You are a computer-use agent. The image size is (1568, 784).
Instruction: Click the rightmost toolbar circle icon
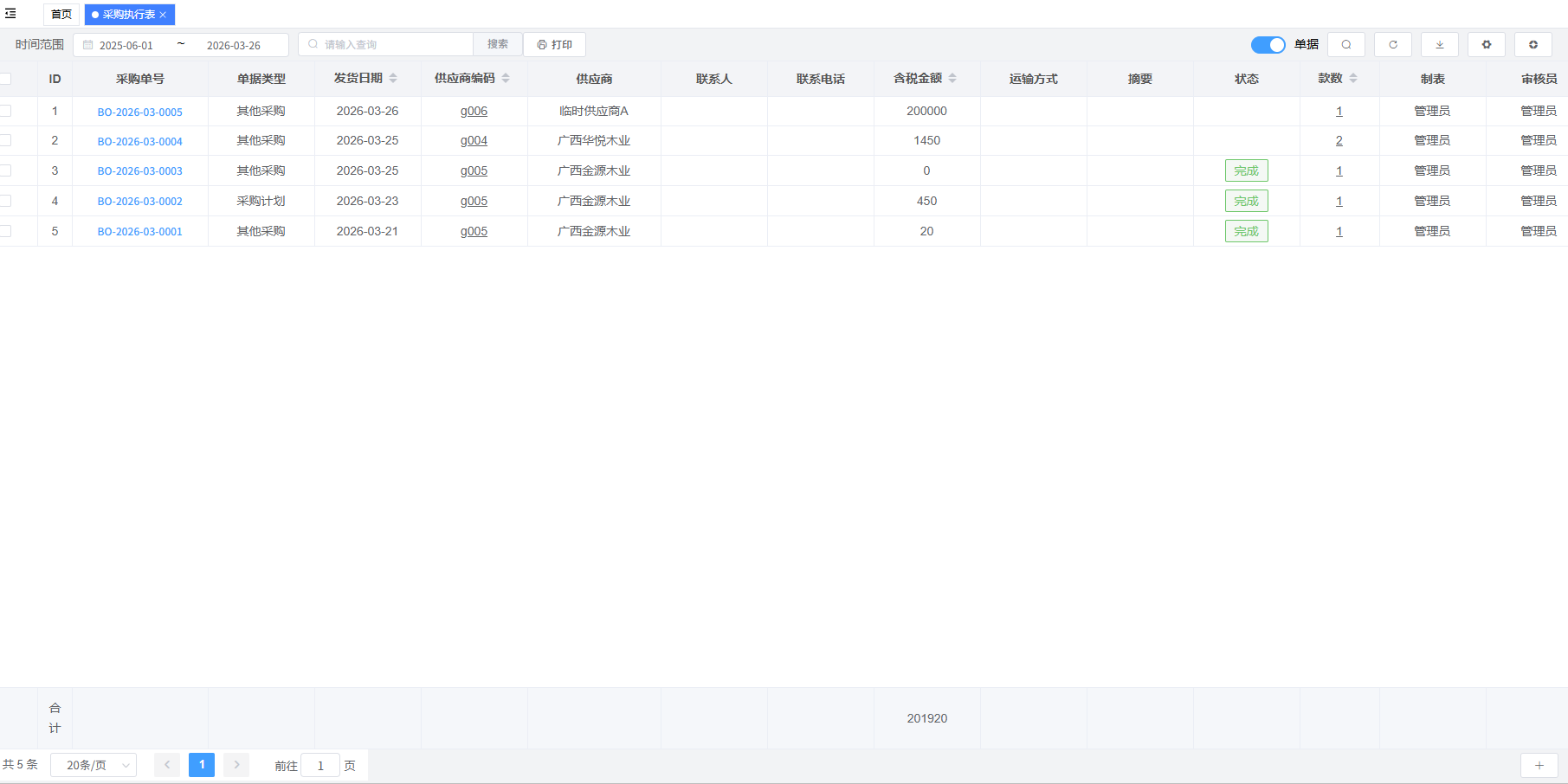pyautogui.click(x=1533, y=45)
